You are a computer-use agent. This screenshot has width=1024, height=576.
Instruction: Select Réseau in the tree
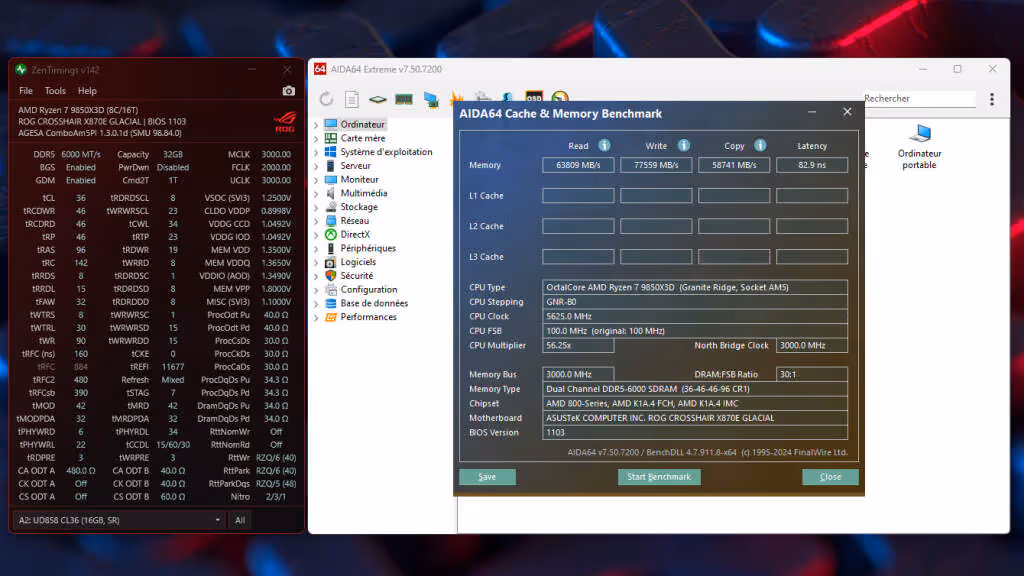tap(355, 220)
